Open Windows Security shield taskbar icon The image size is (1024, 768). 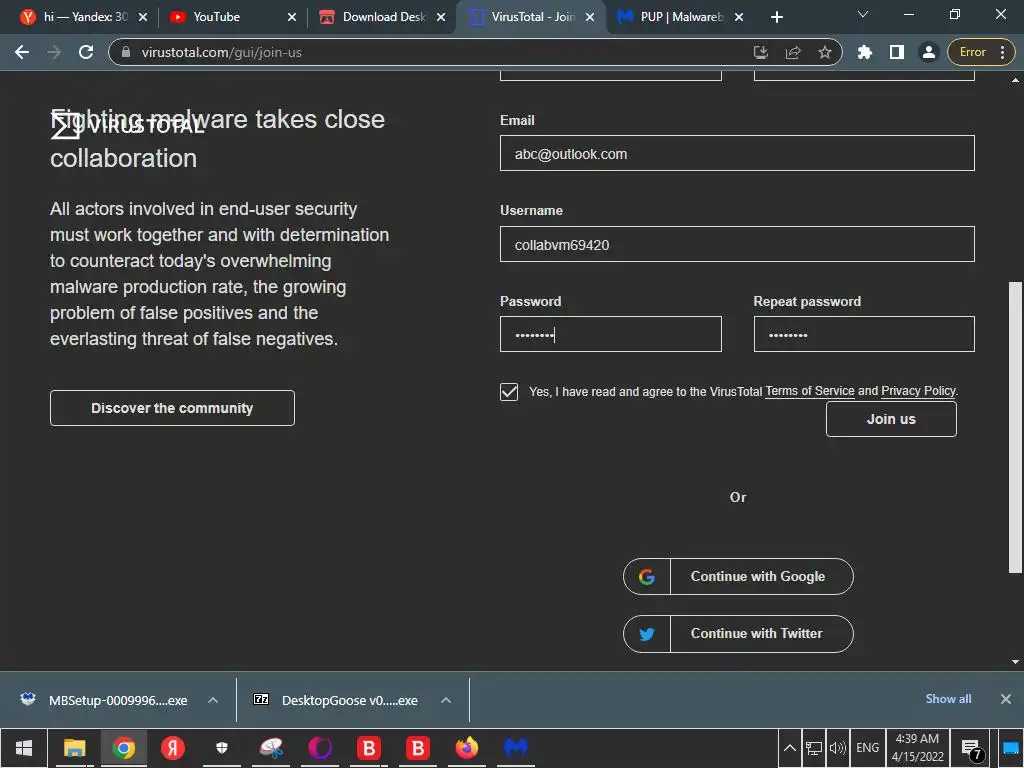pyautogui.click(x=222, y=748)
